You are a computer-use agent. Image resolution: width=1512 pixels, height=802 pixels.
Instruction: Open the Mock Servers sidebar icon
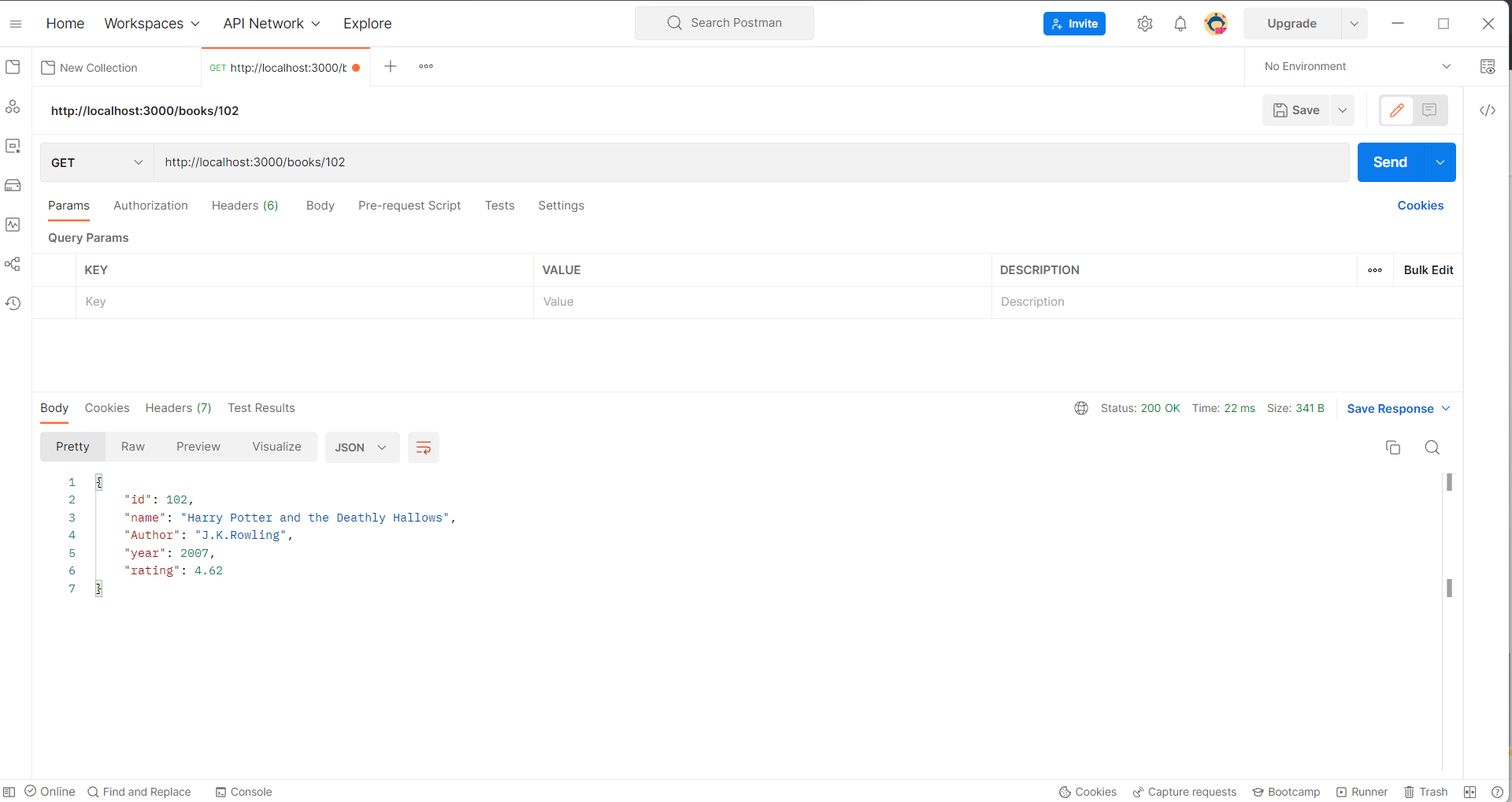13,185
